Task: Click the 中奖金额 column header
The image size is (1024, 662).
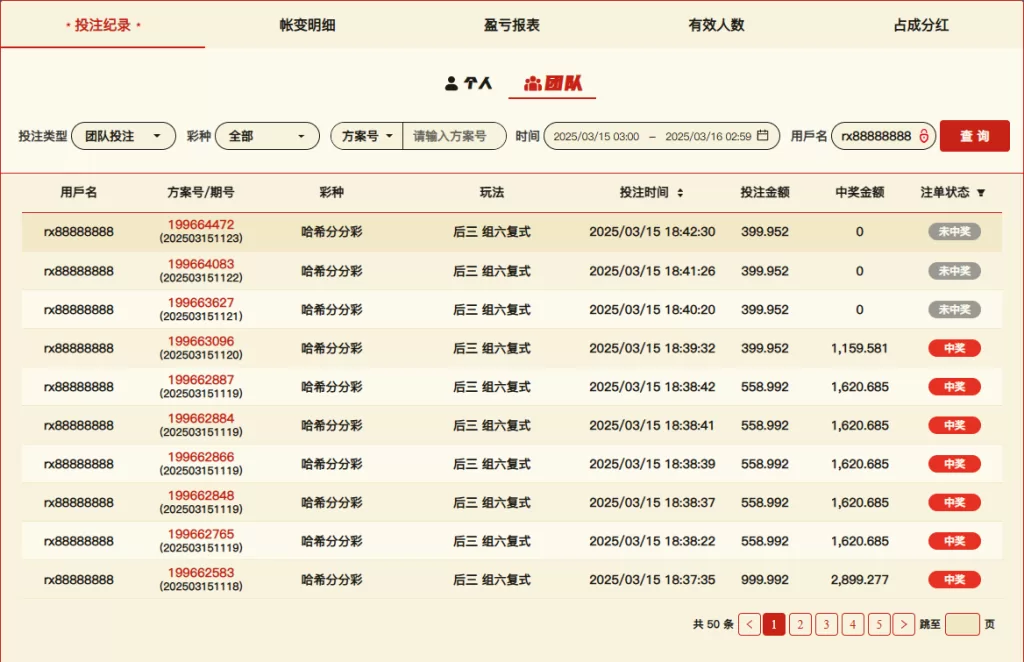Action: pyautogui.click(x=859, y=192)
